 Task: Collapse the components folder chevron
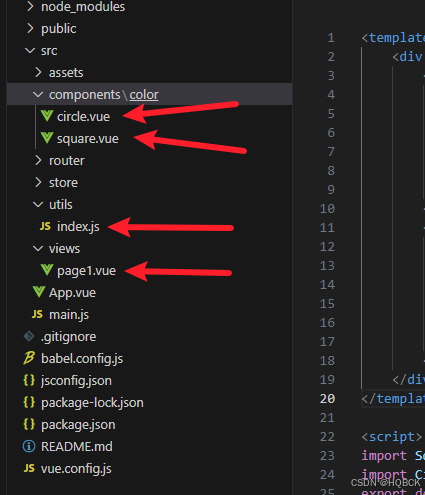(38, 94)
